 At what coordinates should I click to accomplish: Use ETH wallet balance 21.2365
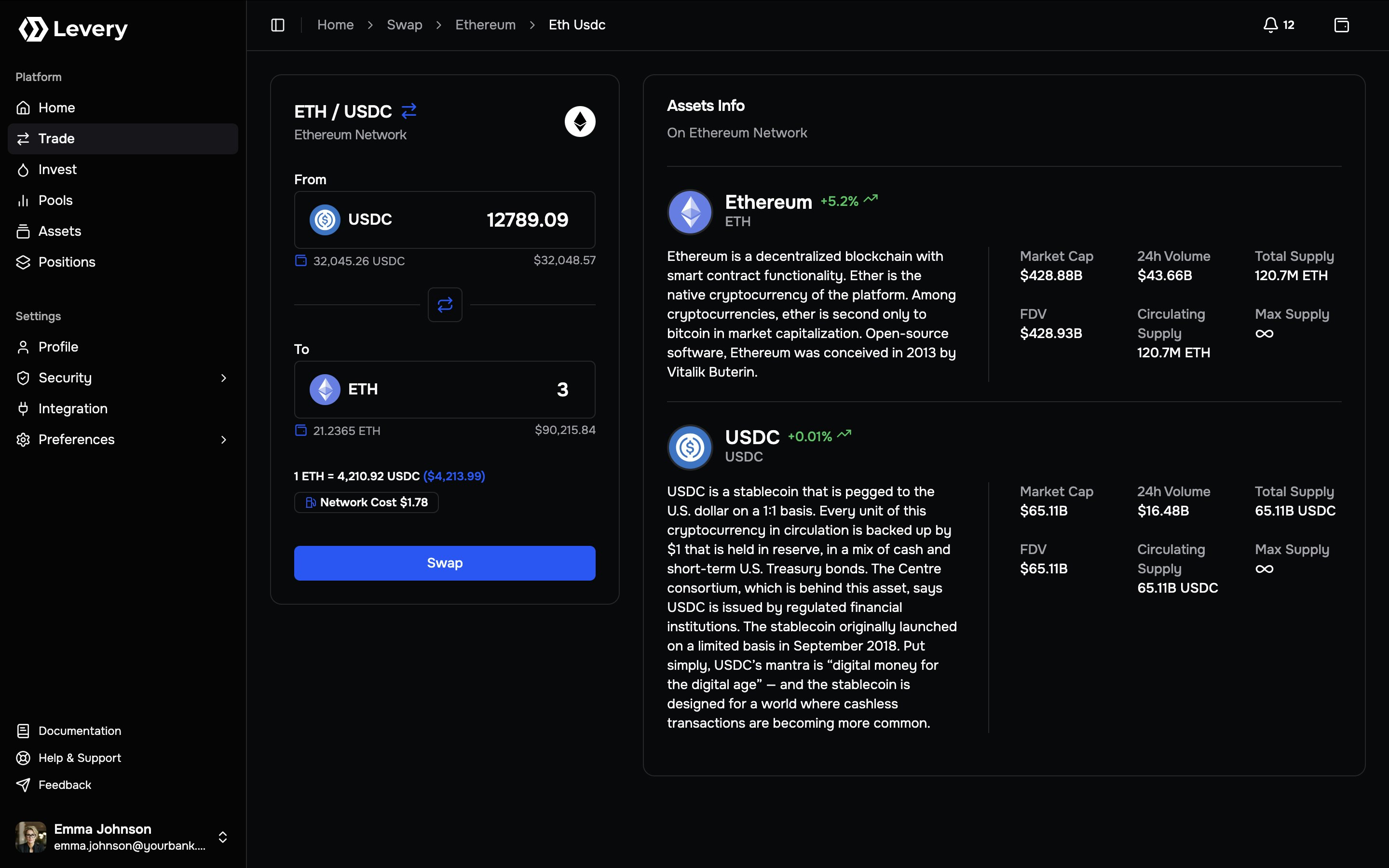click(338, 431)
